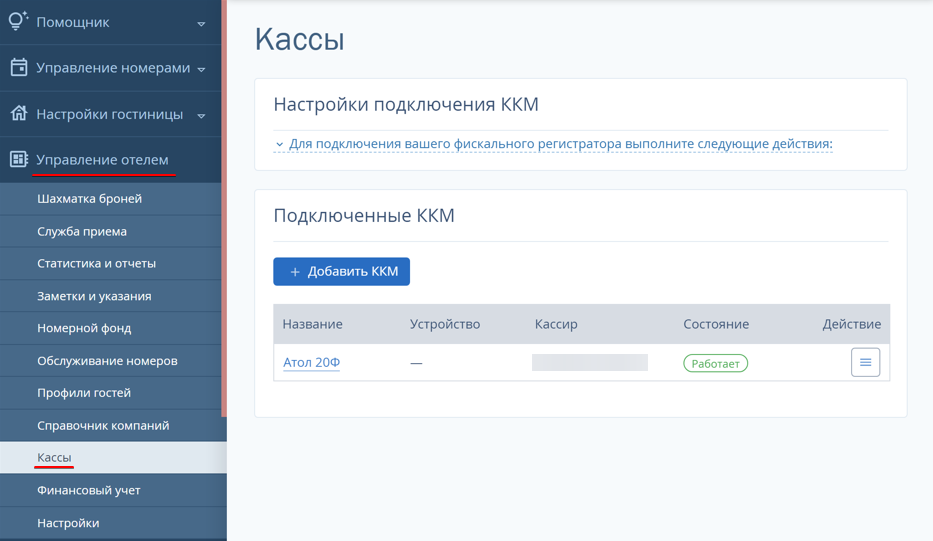
Task: Click the calendar icon for Управление номерами
Action: click(x=18, y=67)
